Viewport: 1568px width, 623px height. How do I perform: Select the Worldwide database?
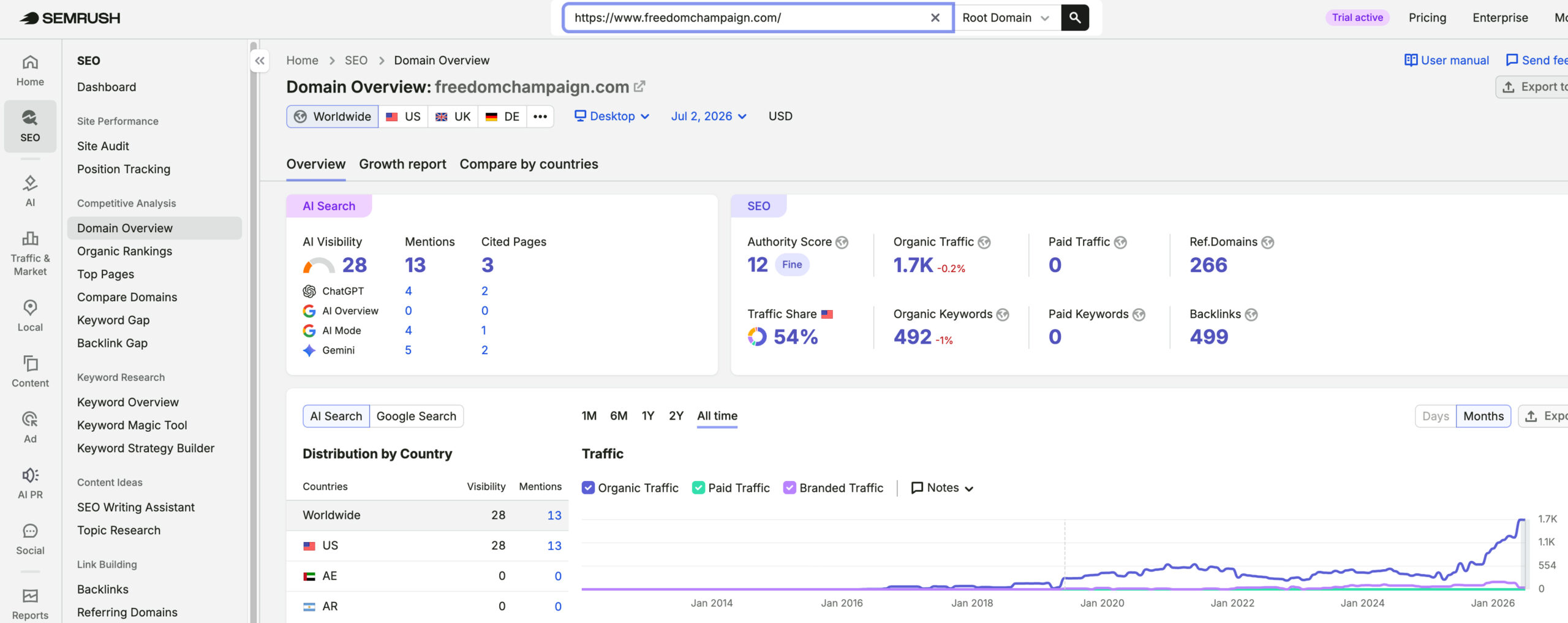click(333, 116)
